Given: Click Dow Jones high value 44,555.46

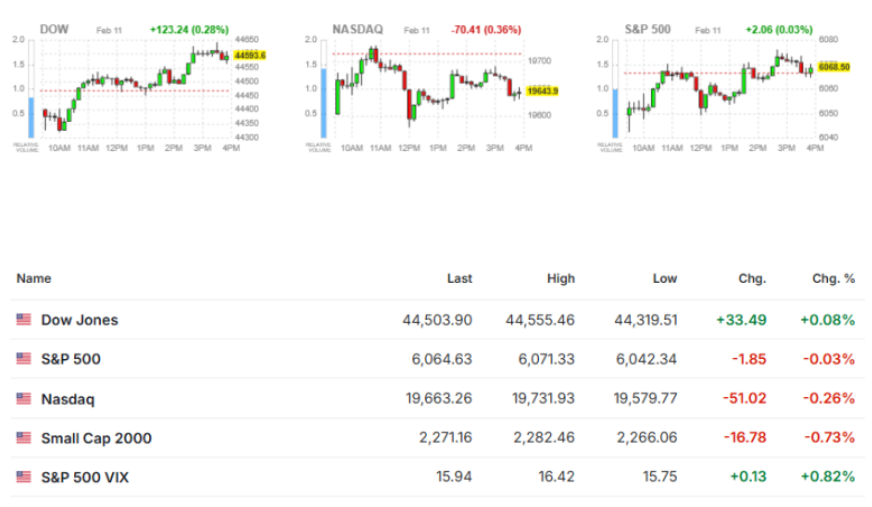Looking at the screenshot, I should [540, 320].
